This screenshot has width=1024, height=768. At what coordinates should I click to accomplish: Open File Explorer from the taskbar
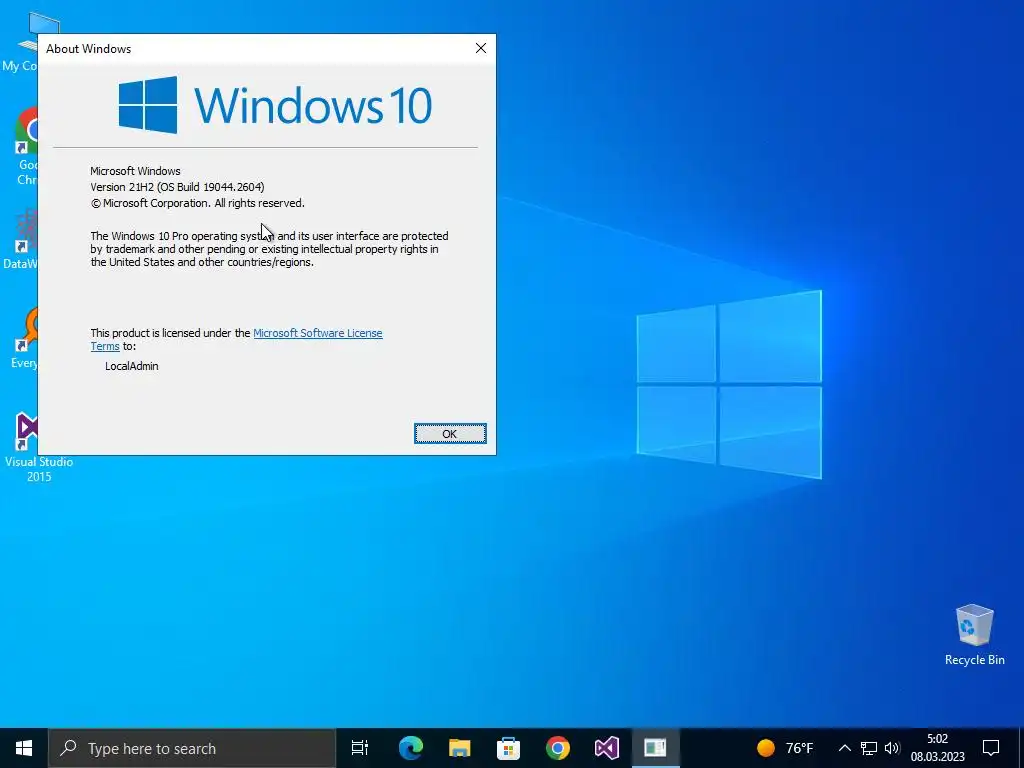(460, 748)
